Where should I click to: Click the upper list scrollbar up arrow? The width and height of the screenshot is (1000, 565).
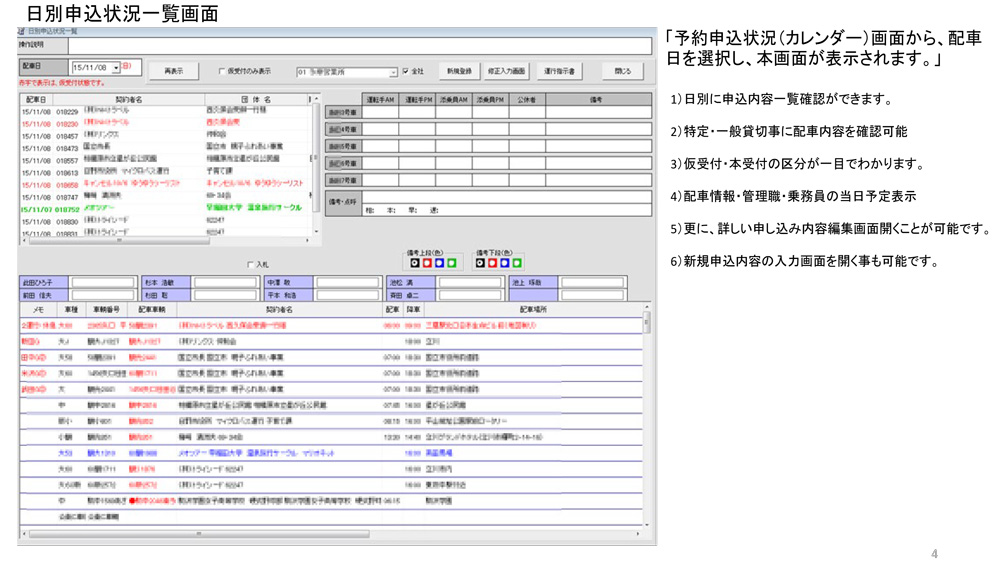316,99
